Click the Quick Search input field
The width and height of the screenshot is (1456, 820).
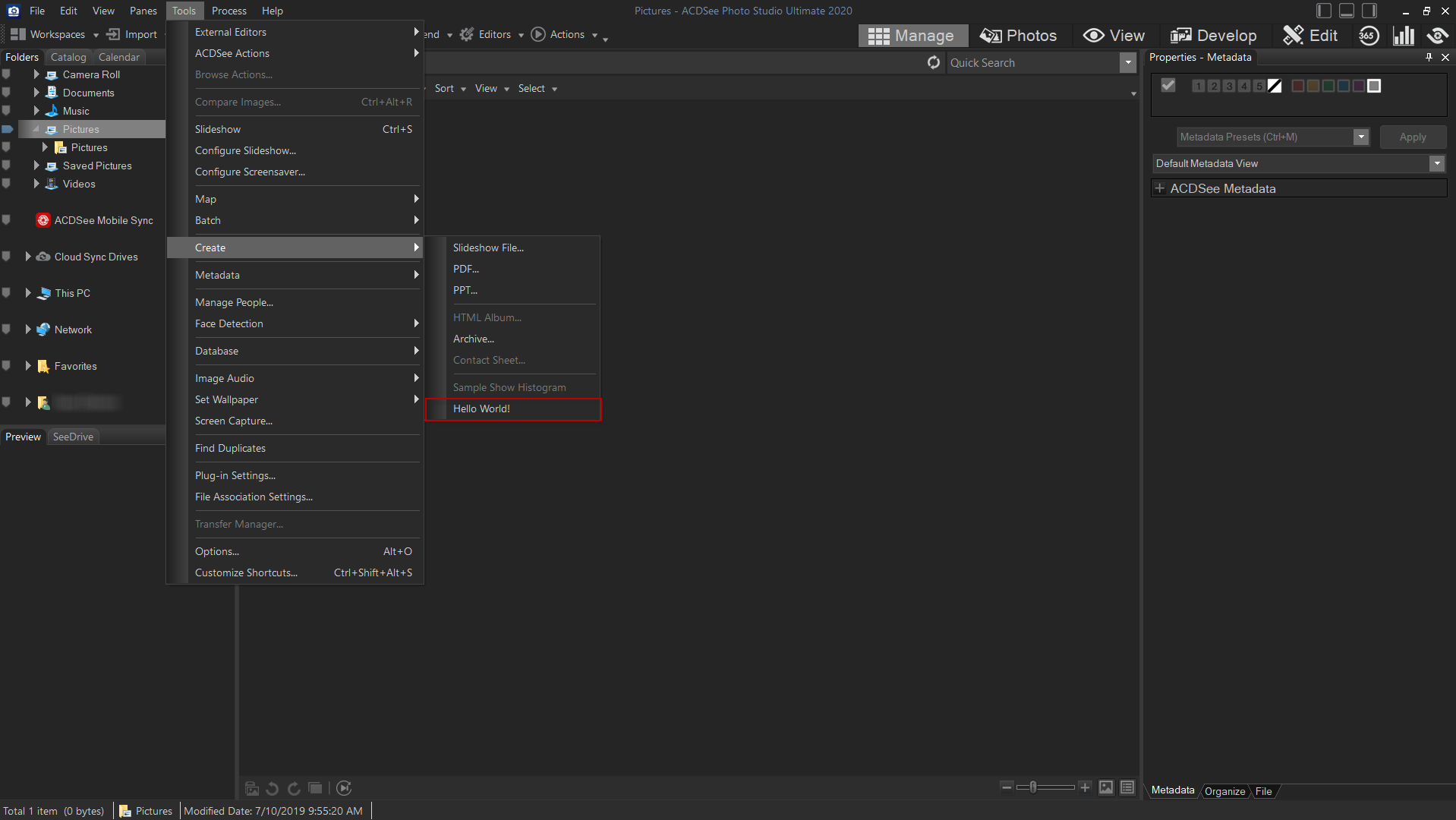[x=1032, y=63]
